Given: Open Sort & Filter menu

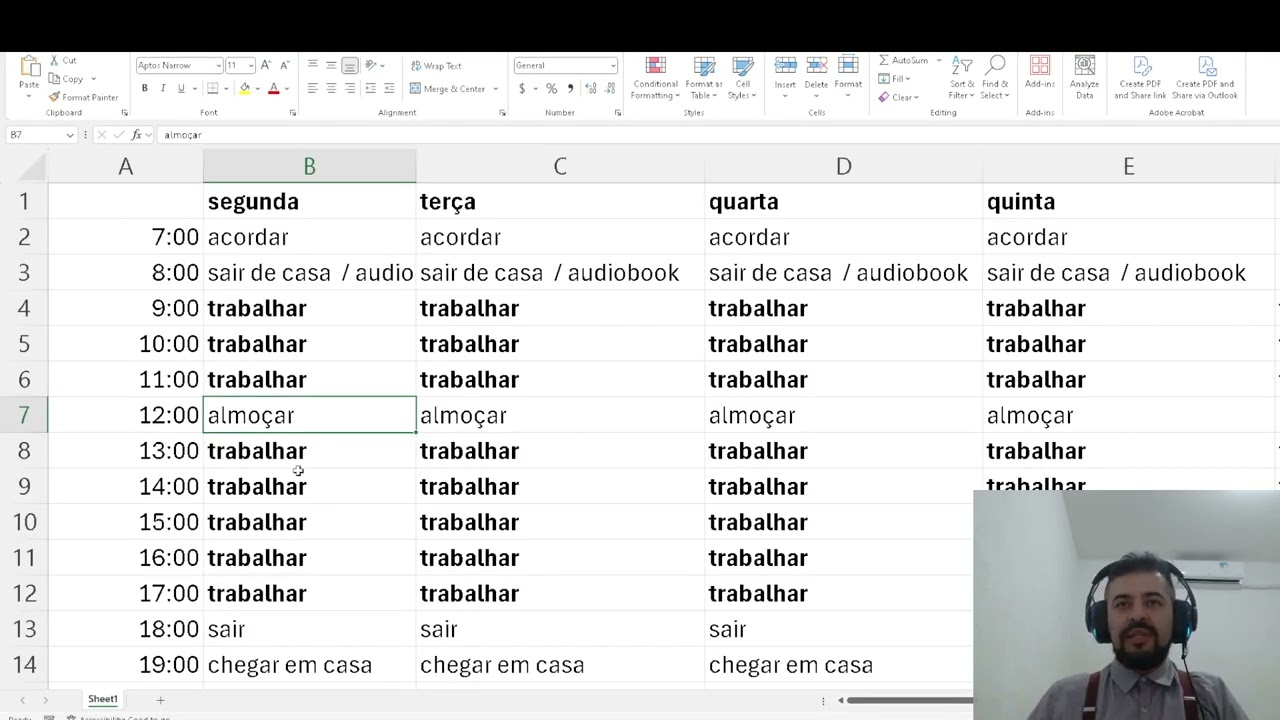Looking at the screenshot, I should (962, 77).
